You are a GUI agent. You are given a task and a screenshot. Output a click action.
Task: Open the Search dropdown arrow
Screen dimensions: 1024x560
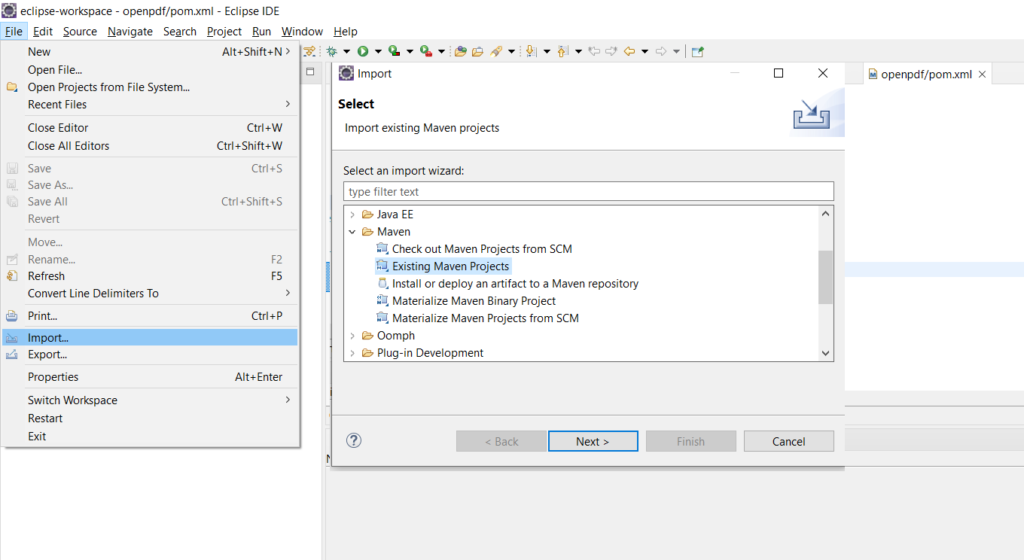tap(511, 52)
